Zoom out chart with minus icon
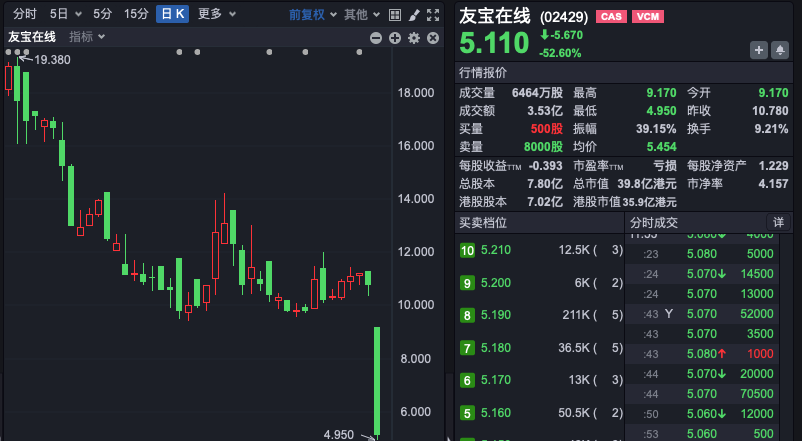The height and width of the screenshot is (441, 802). tap(376, 38)
